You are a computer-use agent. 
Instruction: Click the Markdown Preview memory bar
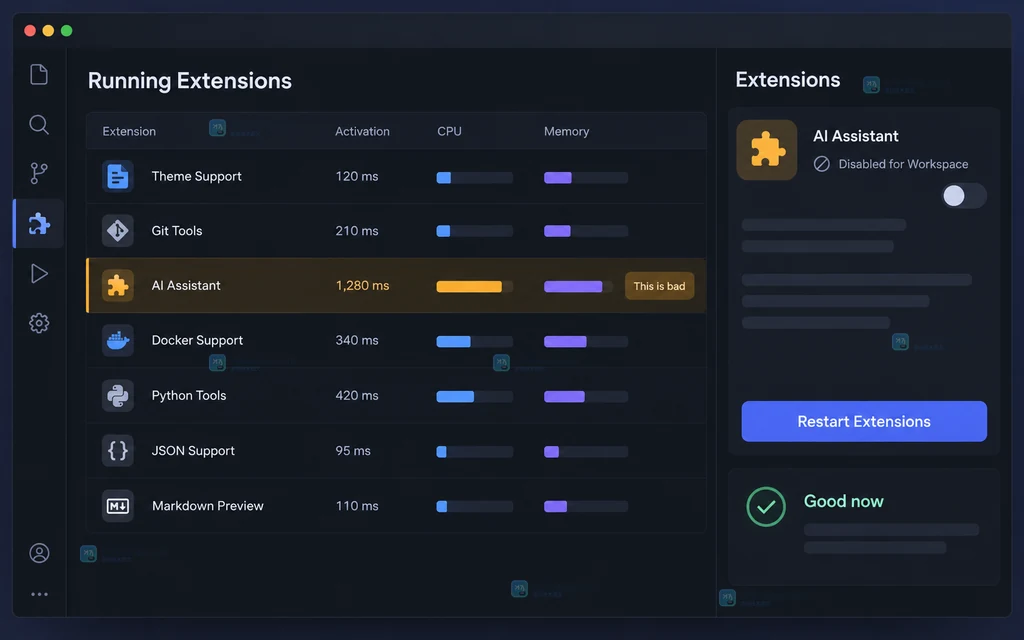(x=586, y=506)
